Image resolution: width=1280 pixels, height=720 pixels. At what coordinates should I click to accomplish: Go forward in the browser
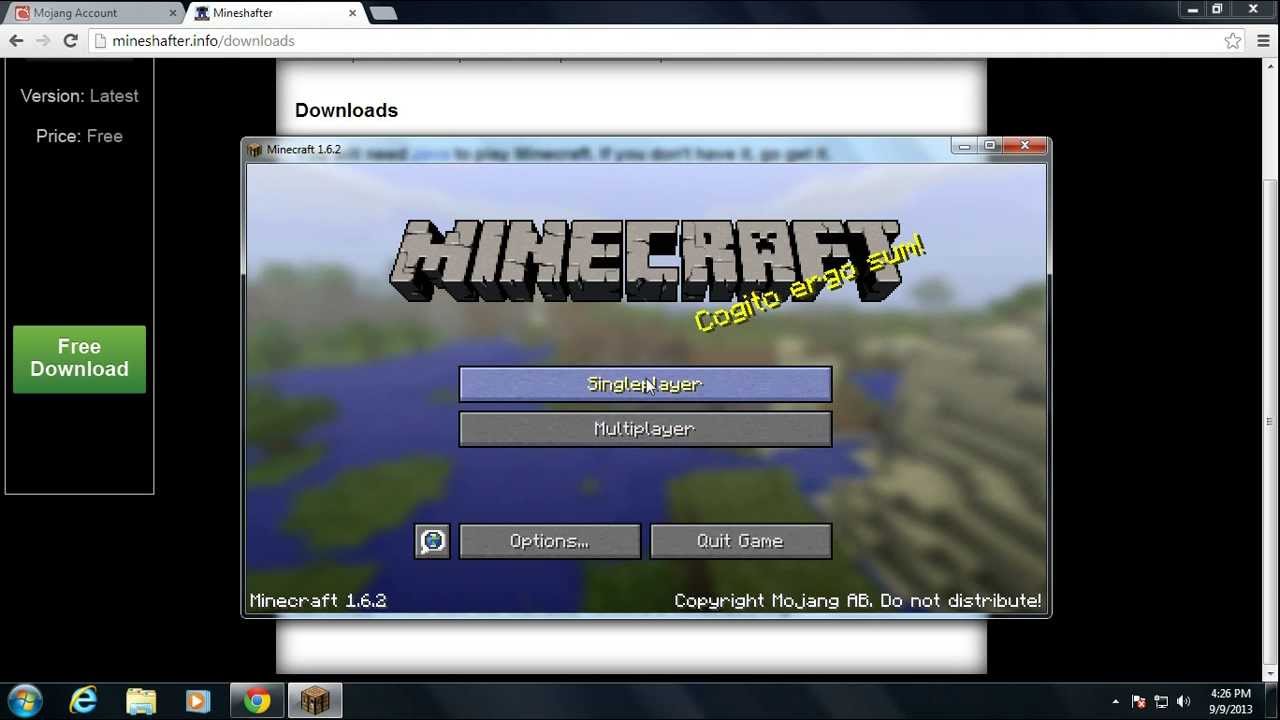43,41
